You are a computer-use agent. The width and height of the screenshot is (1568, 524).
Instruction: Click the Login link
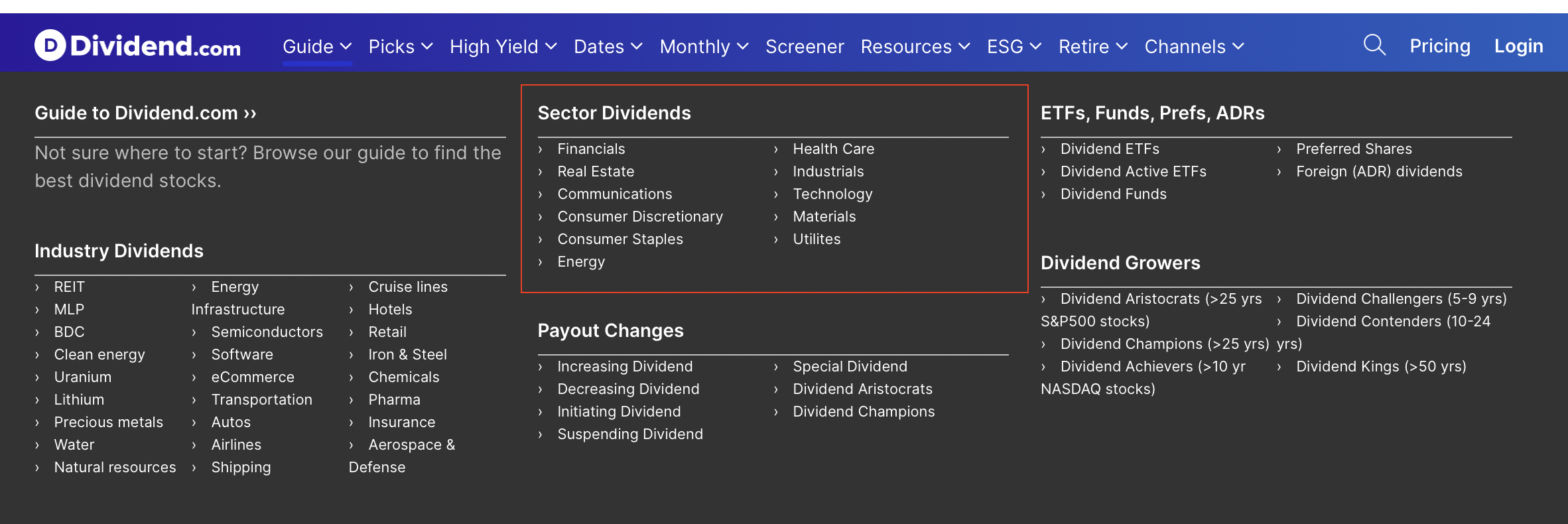point(1519,46)
